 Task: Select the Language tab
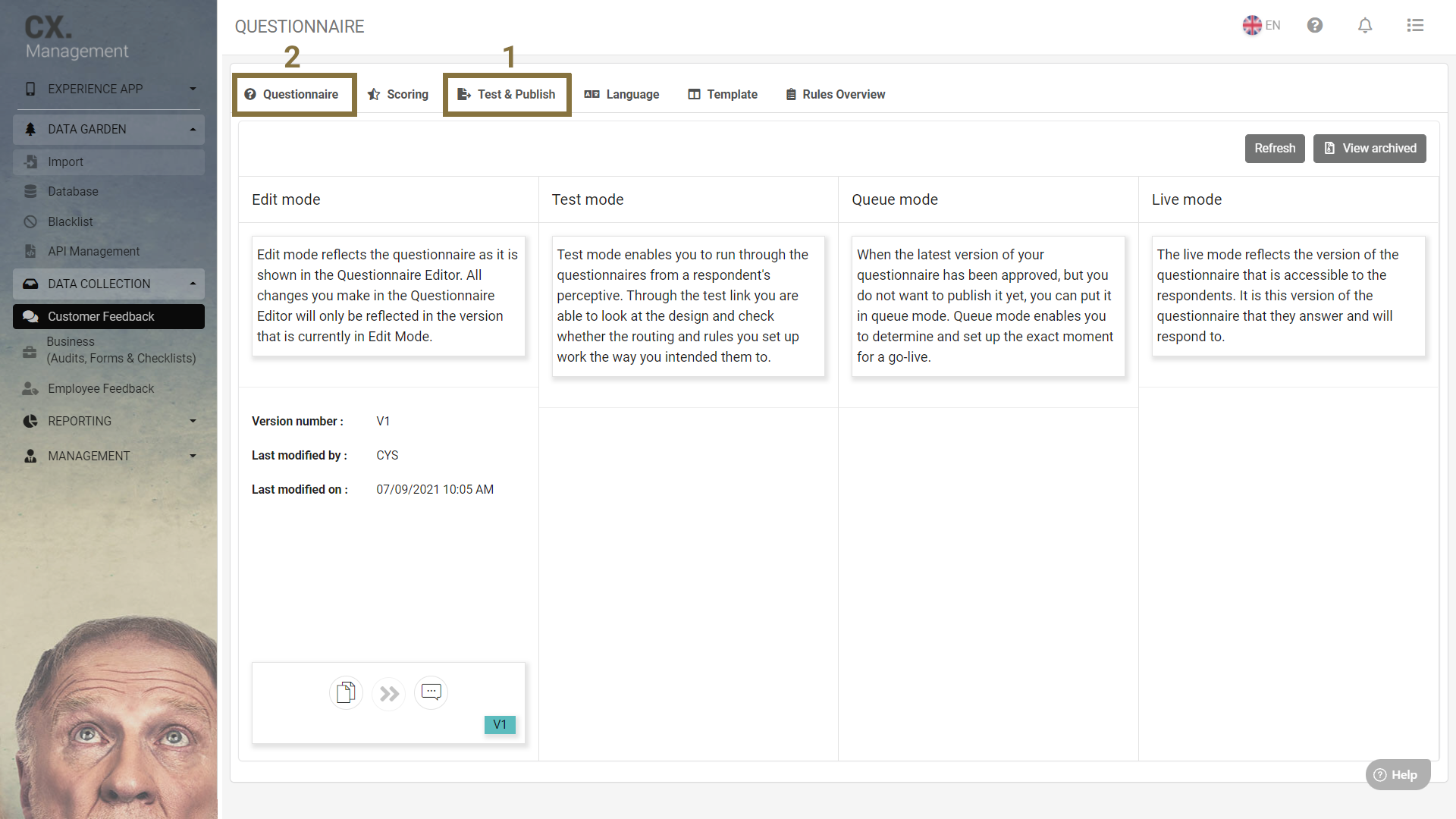coord(622,94)
